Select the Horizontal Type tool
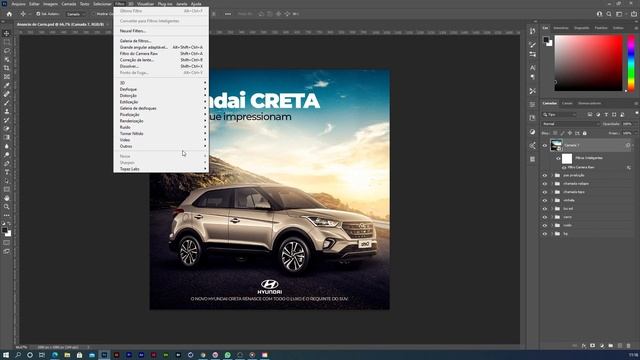640x360 pixels. pyautogui.click(x=7, y=172)
